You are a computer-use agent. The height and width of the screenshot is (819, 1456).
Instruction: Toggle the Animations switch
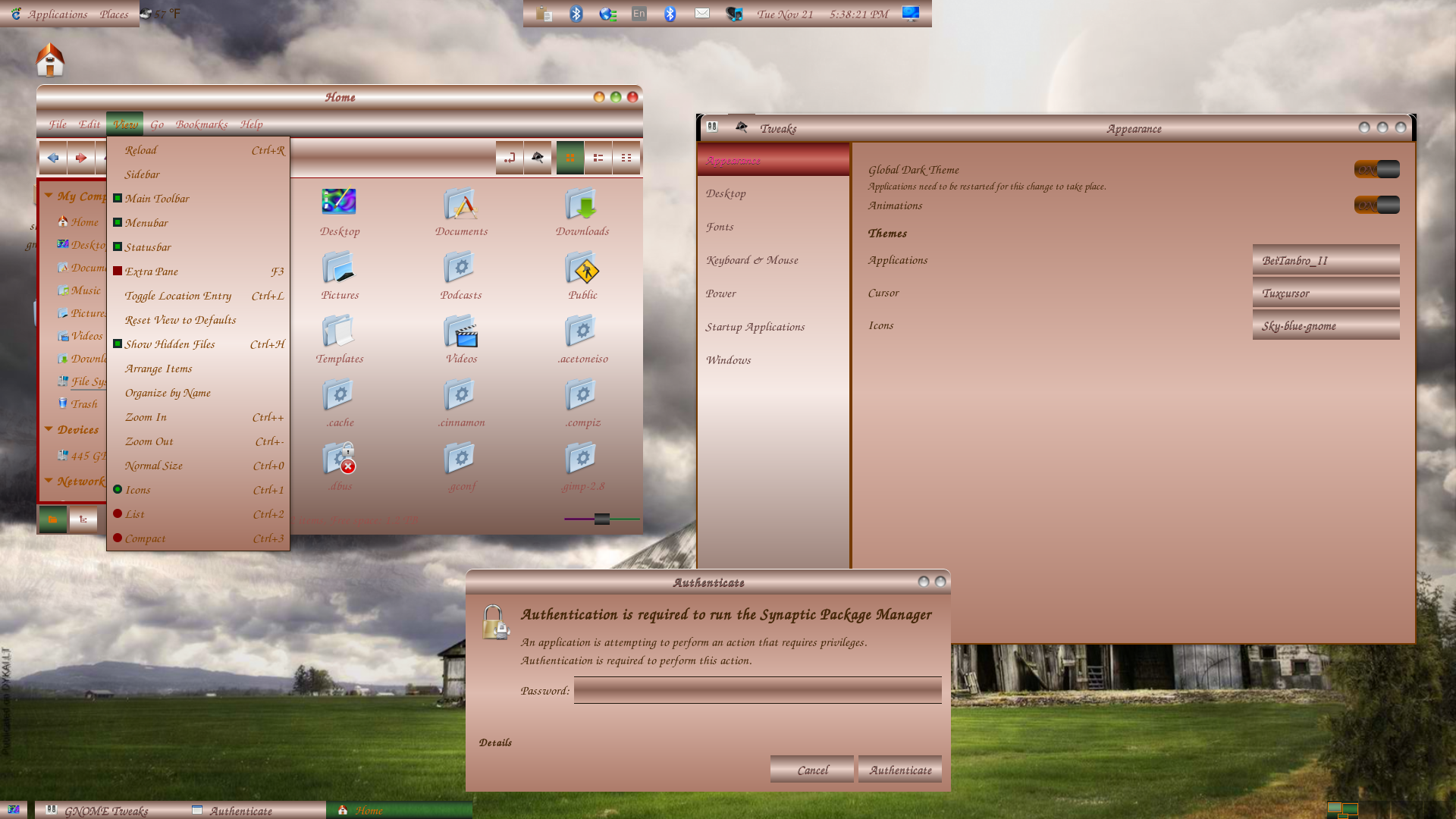pos(1376,205)
